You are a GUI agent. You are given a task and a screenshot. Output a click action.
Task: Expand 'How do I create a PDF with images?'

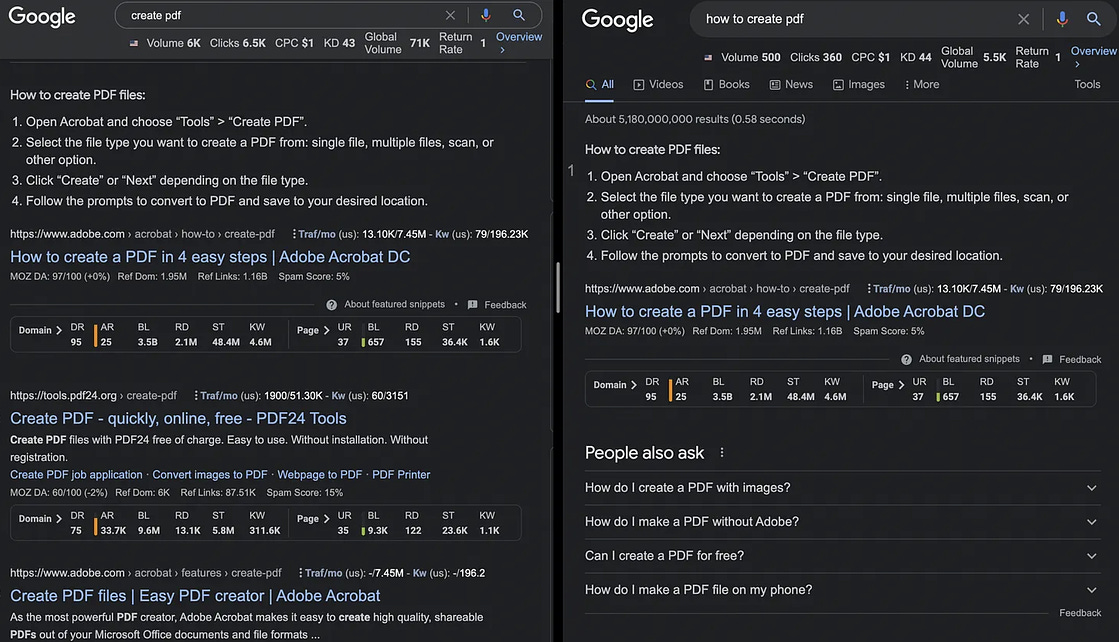tap(841, 488)
